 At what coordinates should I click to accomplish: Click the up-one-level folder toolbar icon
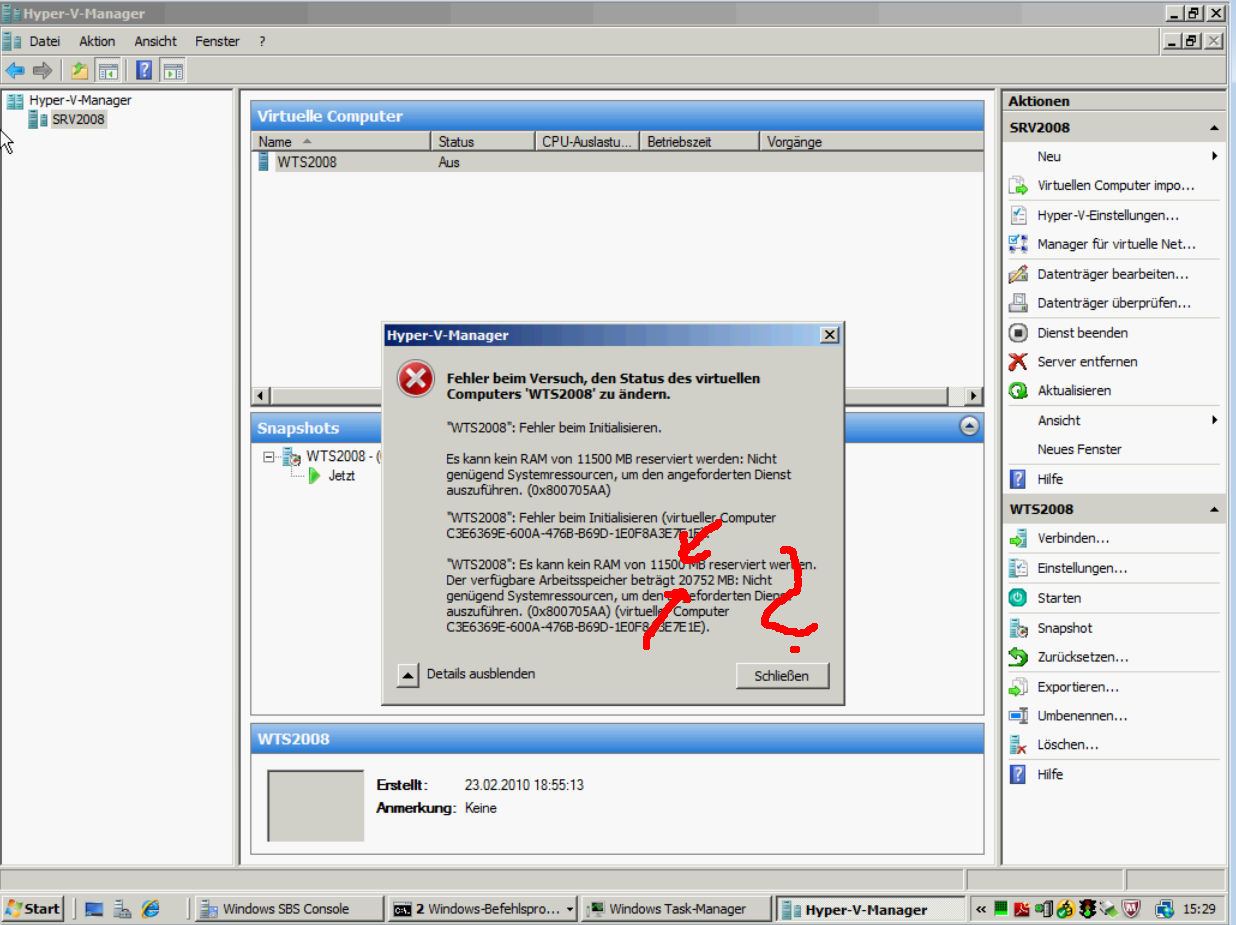[79, 70]
